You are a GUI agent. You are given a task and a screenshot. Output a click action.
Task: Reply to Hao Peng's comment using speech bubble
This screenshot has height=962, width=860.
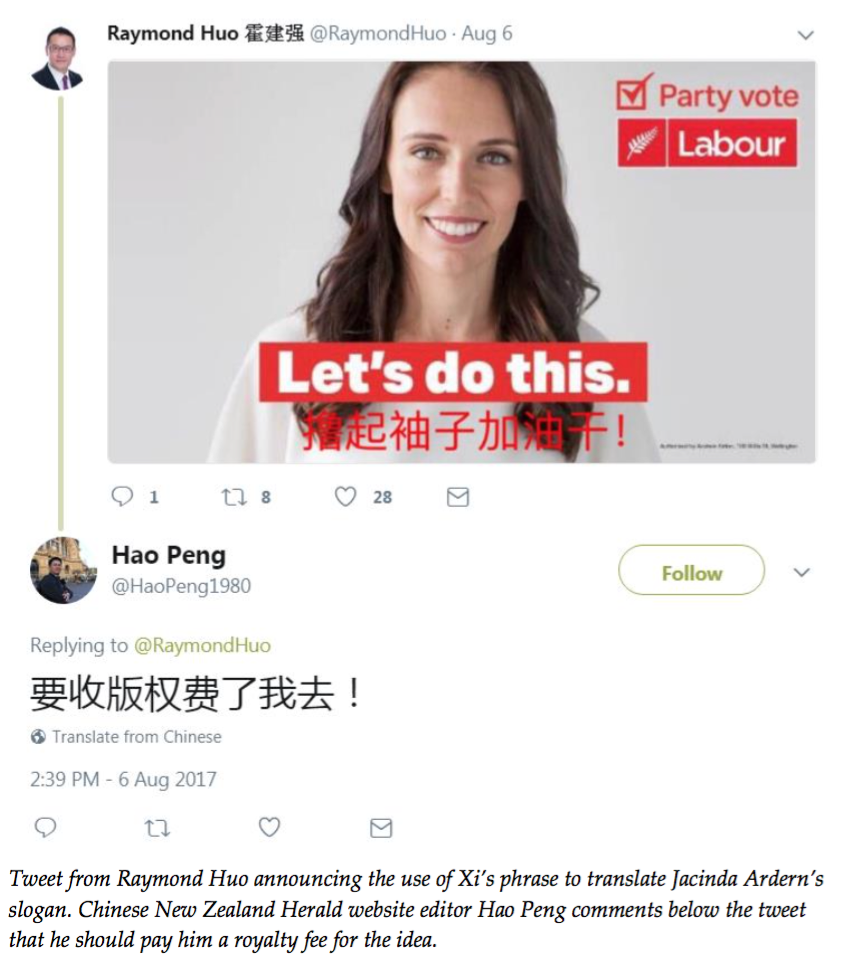pos(45,828)
